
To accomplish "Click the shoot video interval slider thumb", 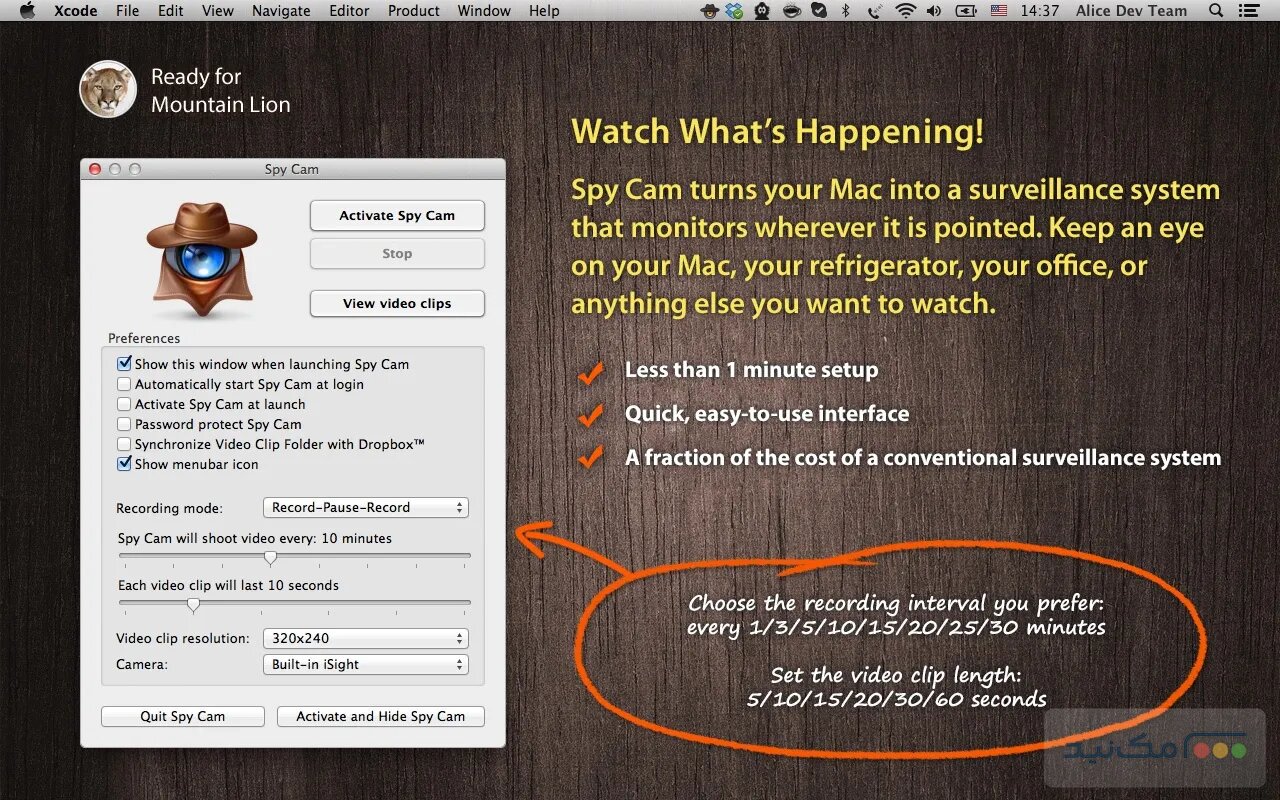I will [270, 557].
